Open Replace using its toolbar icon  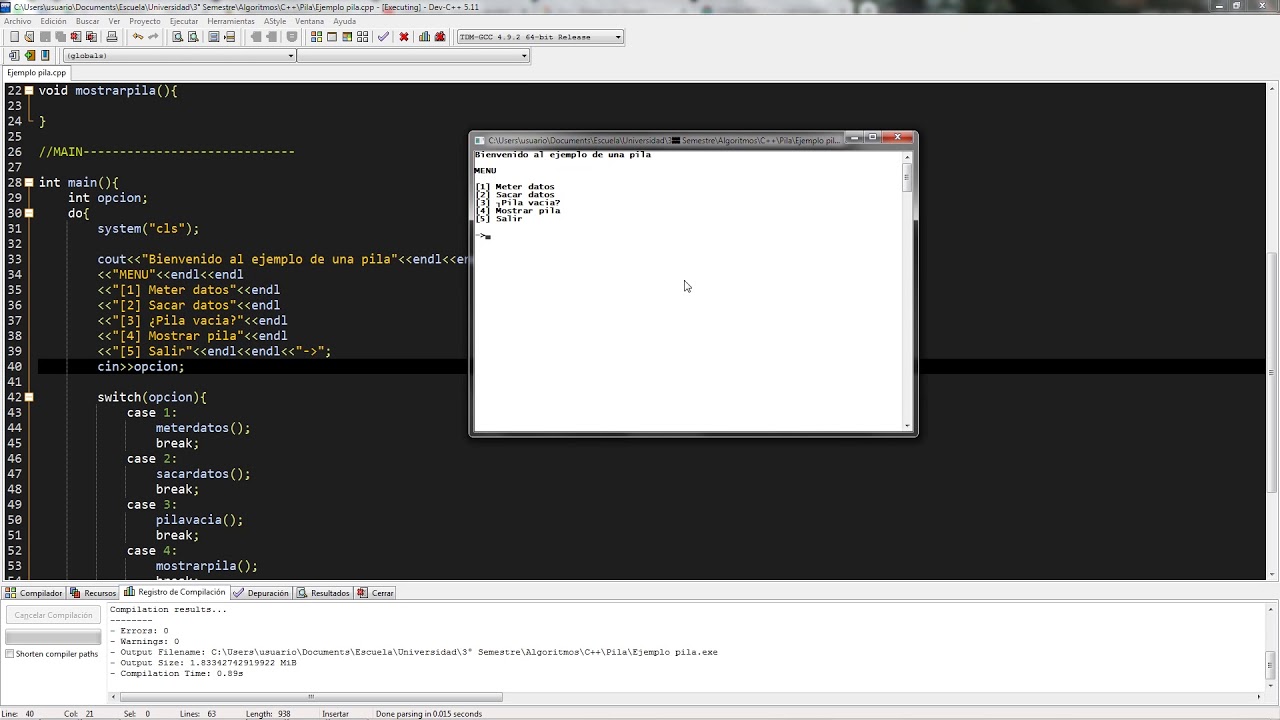[192, 37]
